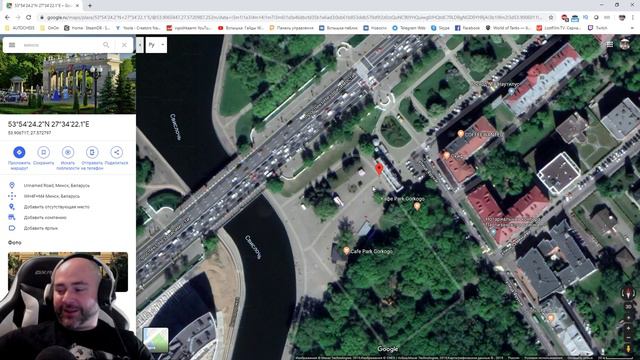Screen dimensions: 640x360
Task: Switch map layer via the bottom-left thumbnail
Action: pos(156,340)
